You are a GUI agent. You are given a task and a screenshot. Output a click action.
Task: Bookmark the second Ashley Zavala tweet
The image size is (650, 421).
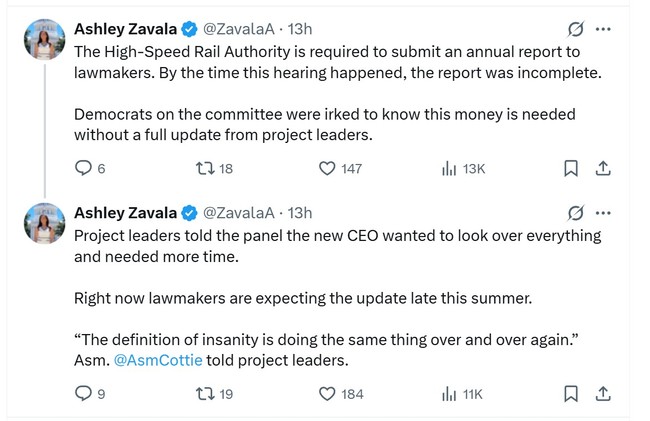pyautogui.click(x=571, y=394)
